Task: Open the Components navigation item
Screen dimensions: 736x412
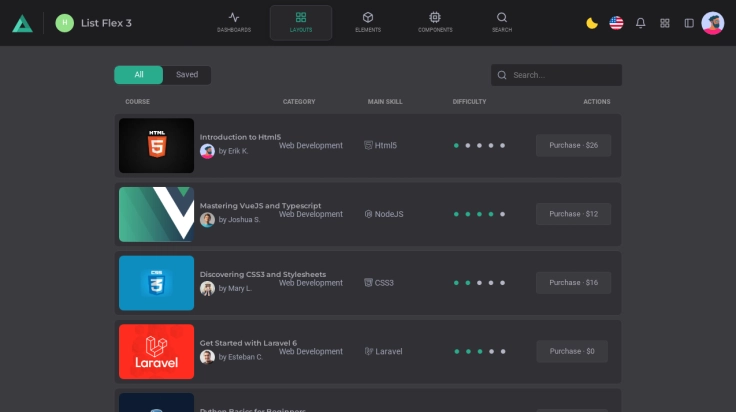Action: point(435,22)
